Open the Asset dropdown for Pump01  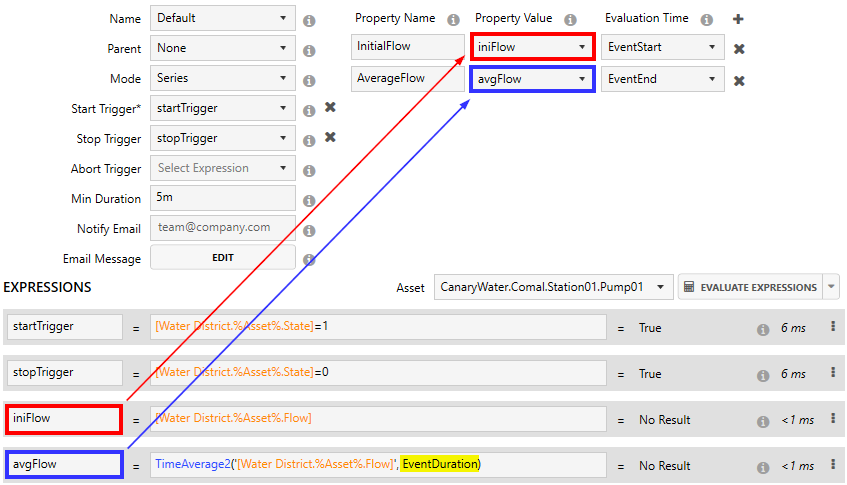553,287
